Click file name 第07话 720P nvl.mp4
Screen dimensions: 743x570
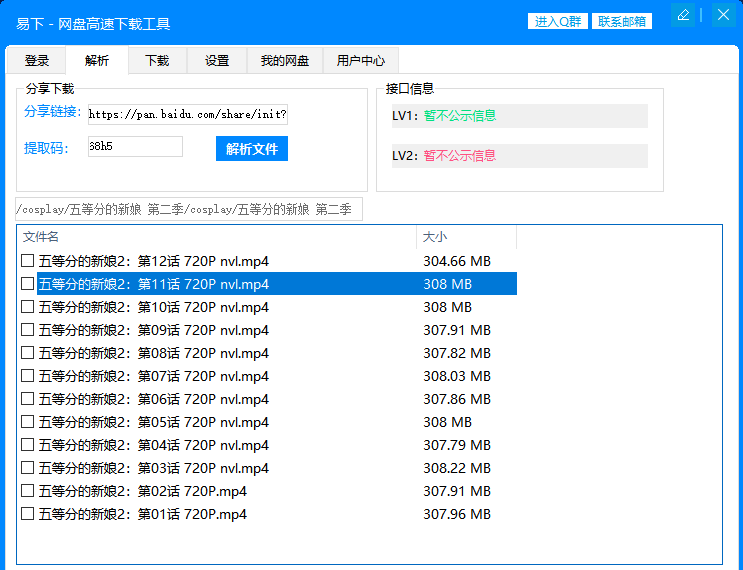click(154, 376)
